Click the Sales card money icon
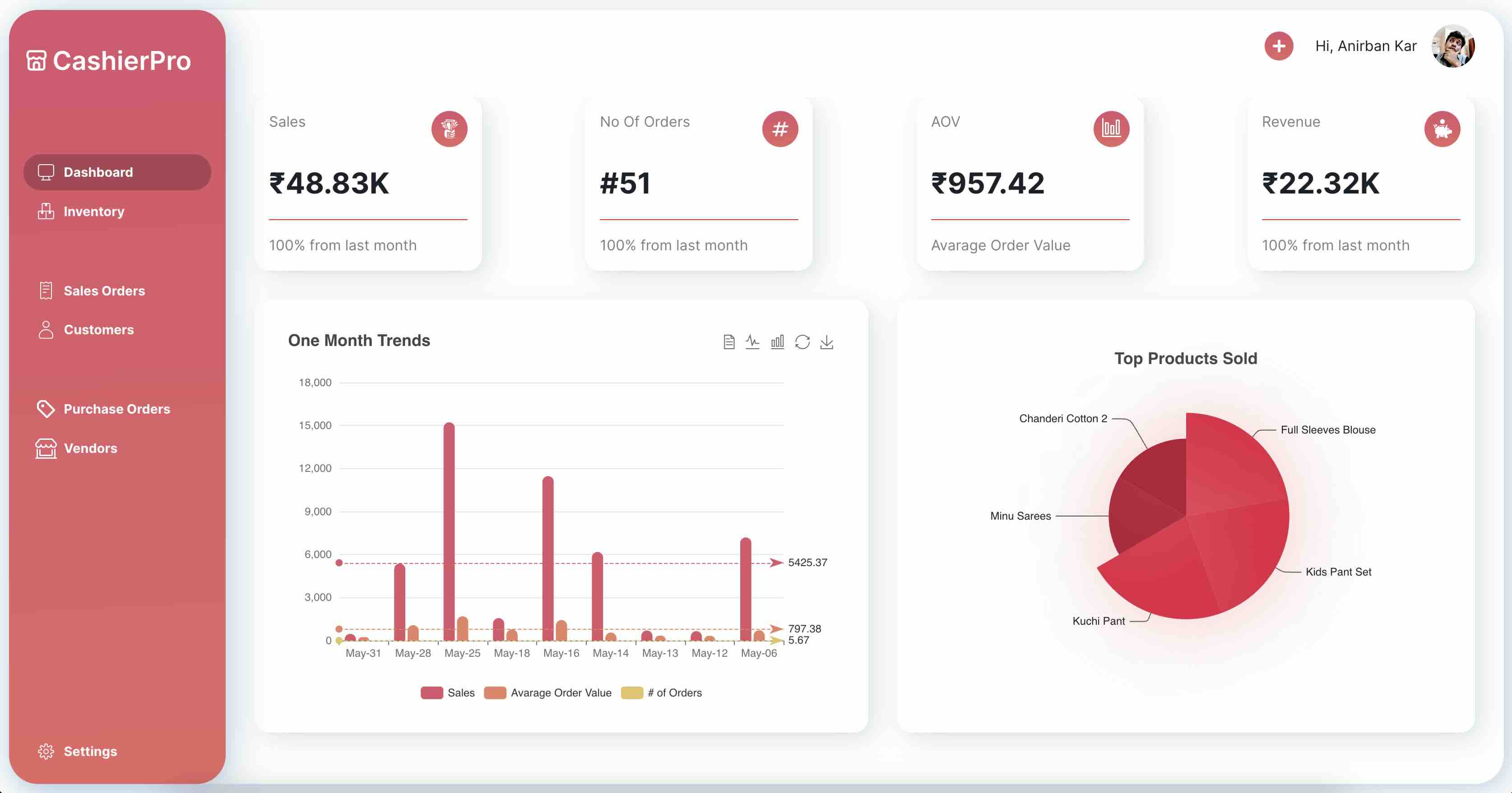The image size is (1512, 793). (x=449, y=129)
